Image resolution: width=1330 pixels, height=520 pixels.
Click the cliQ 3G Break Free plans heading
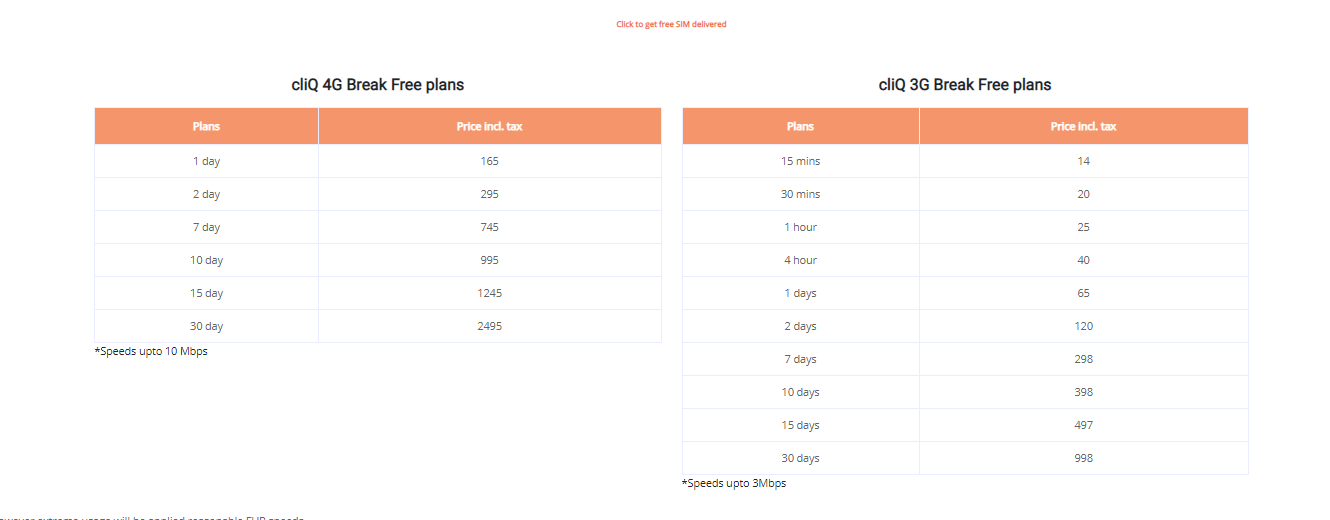point(965,85)
